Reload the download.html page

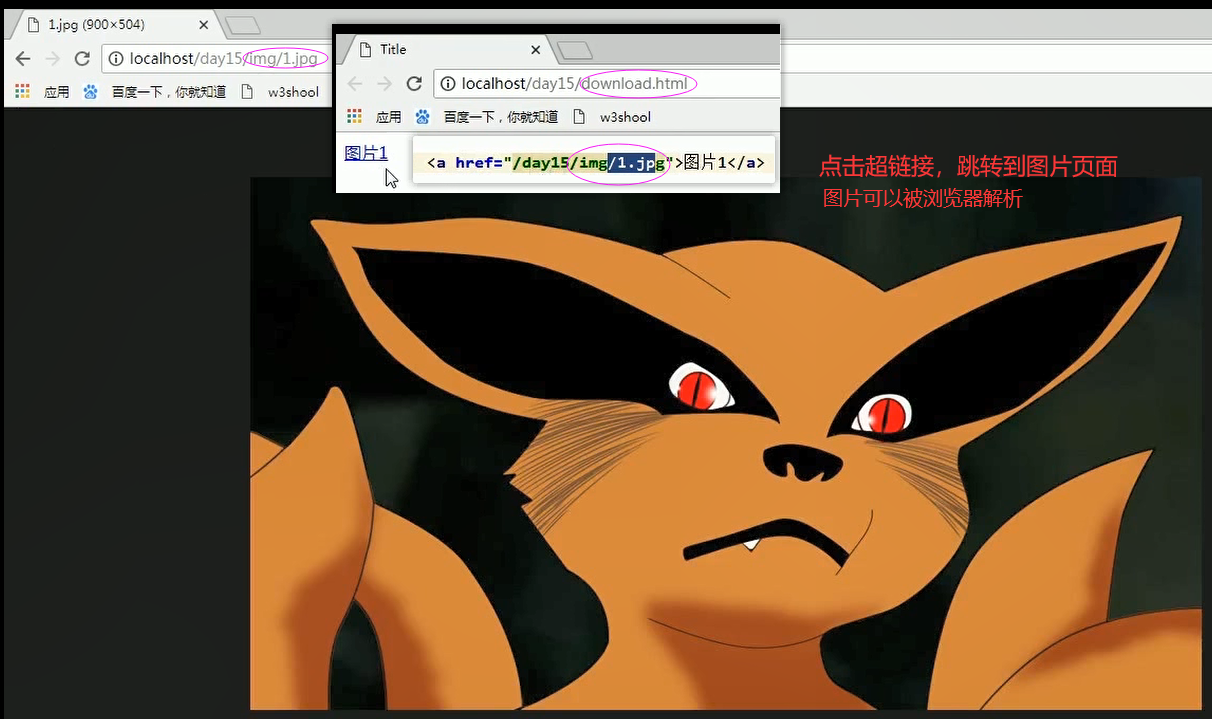pyautogui.click(x=414, y=84)
